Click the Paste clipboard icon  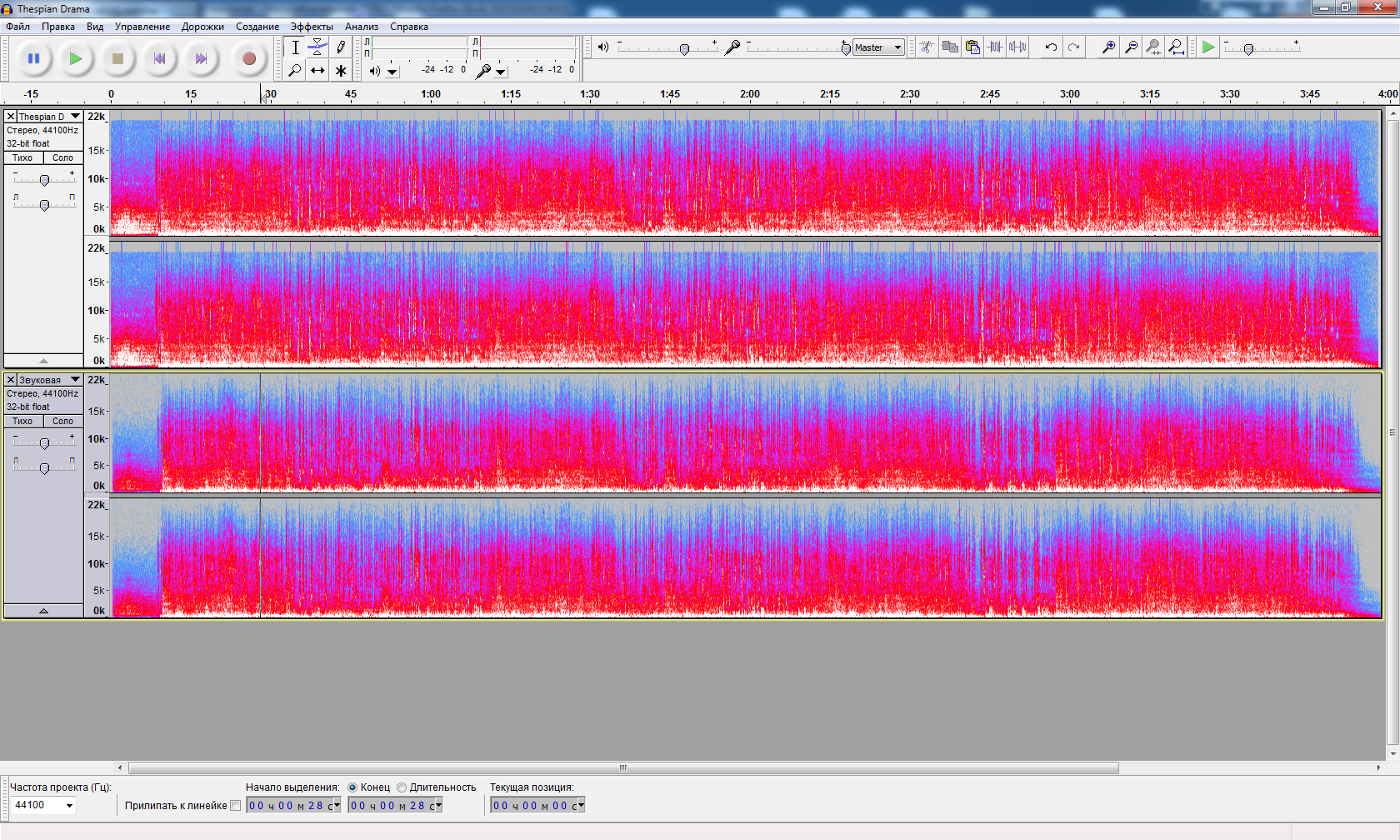click(972, 47)
